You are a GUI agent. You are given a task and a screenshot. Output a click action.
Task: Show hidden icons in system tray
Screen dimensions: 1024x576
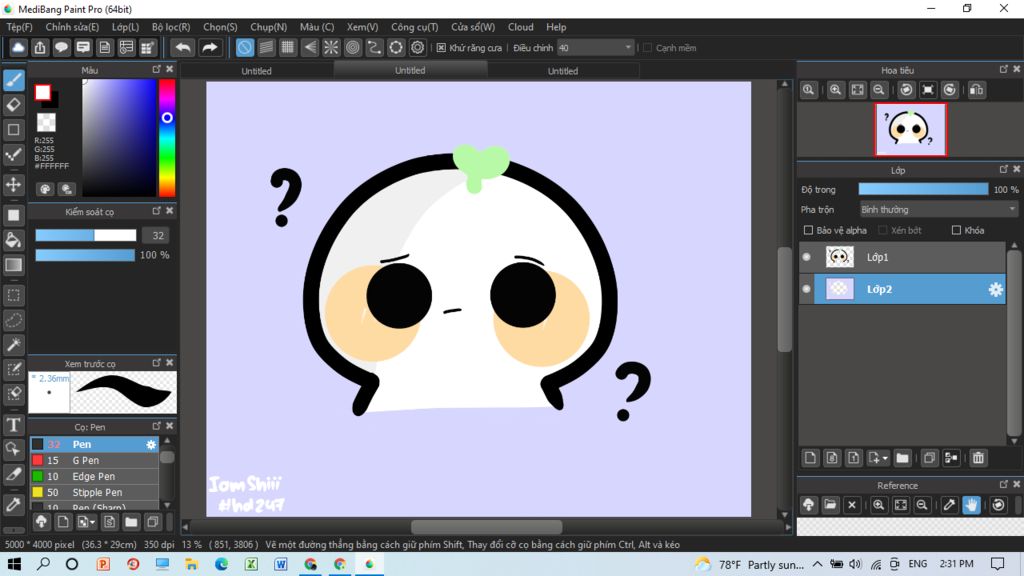[818, 564]
